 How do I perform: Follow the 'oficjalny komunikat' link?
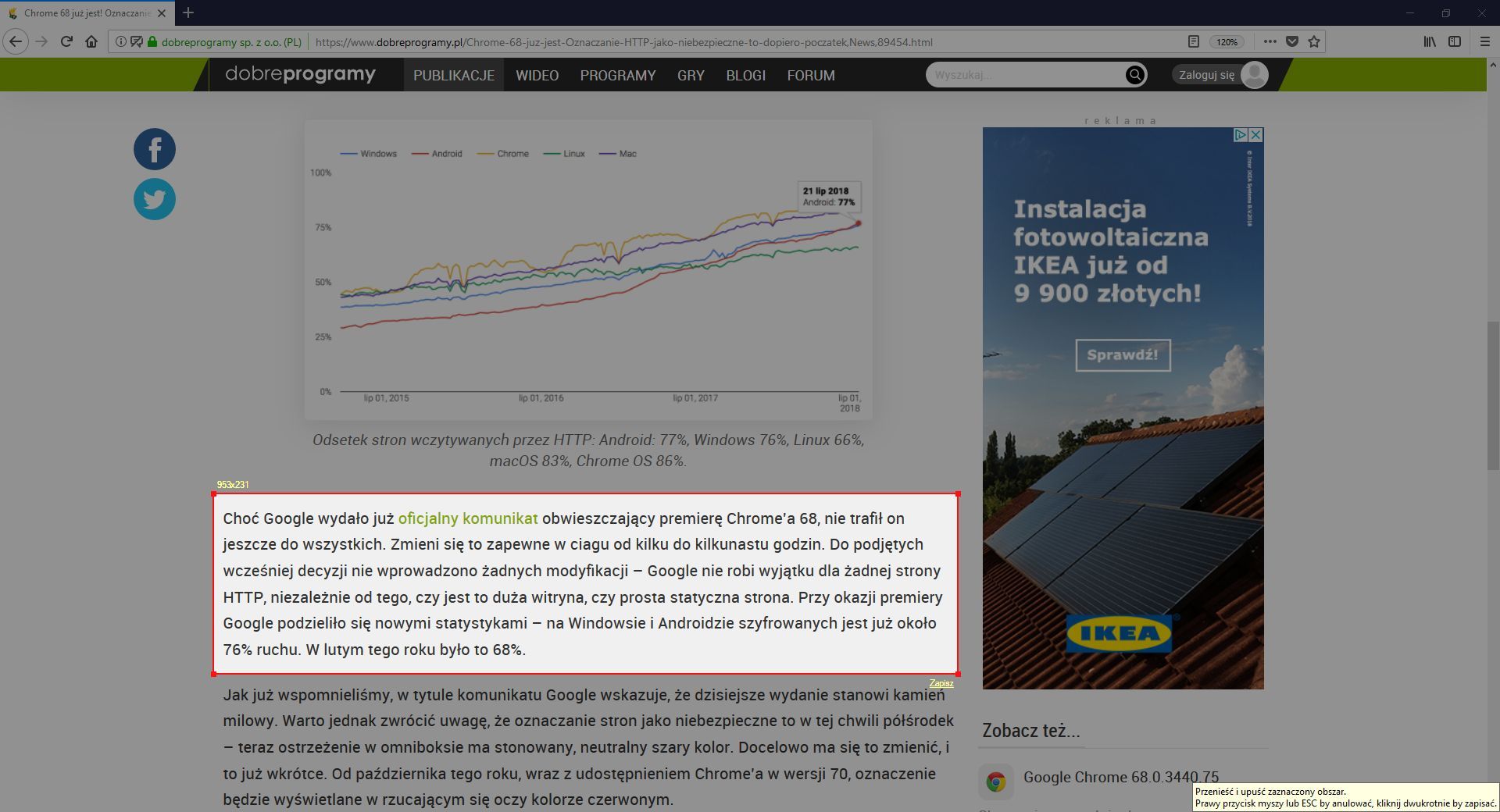(467, 518)
